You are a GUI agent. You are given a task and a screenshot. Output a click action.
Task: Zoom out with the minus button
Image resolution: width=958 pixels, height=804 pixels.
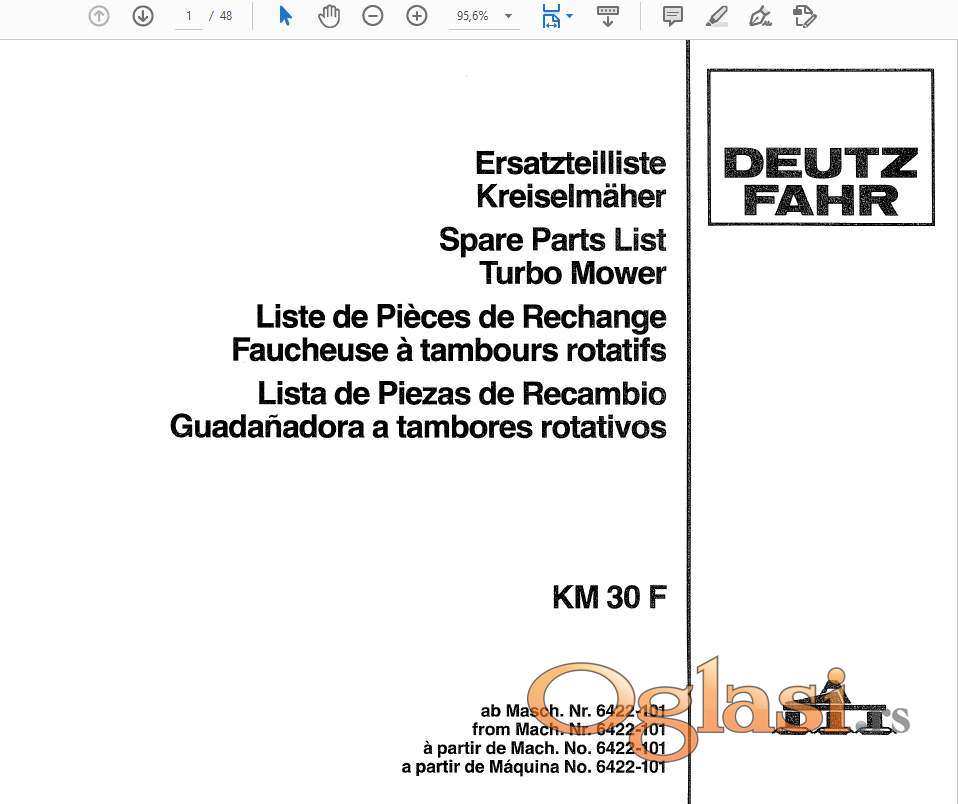click(373, 16)
